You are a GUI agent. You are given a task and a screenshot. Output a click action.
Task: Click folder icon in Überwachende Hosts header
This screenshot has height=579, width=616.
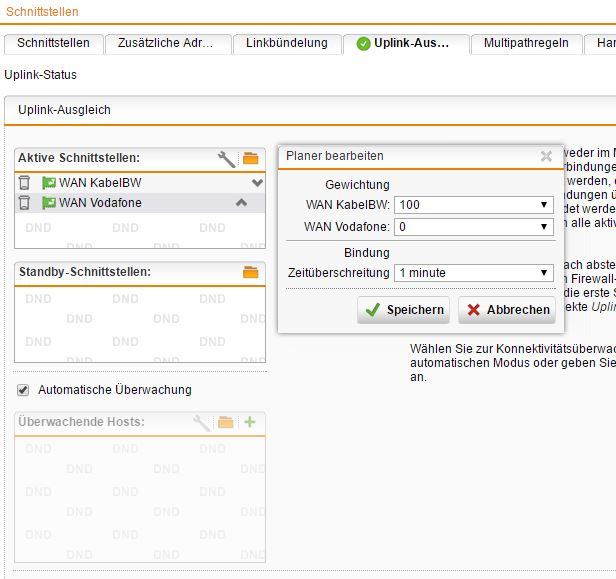(x=226, y=422)
